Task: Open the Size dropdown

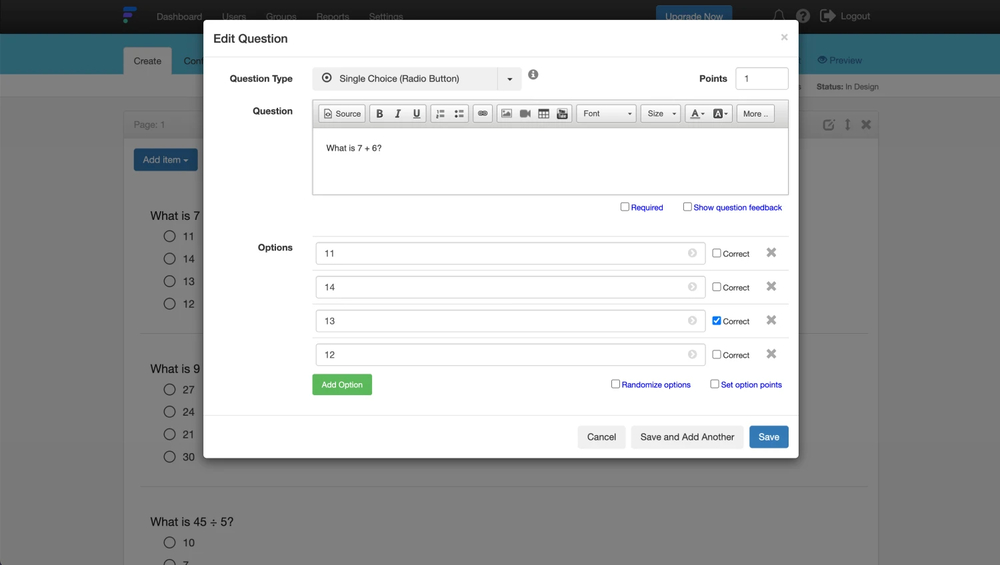Action: coord(661,114)
